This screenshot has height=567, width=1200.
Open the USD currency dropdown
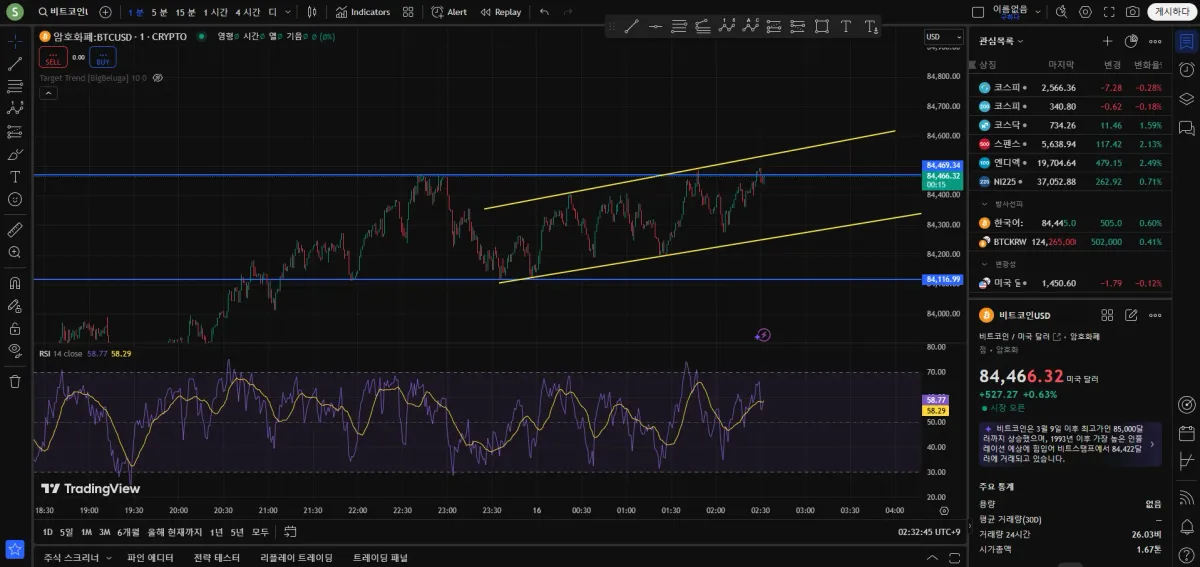pyautogui.click(x=943, y=37)
